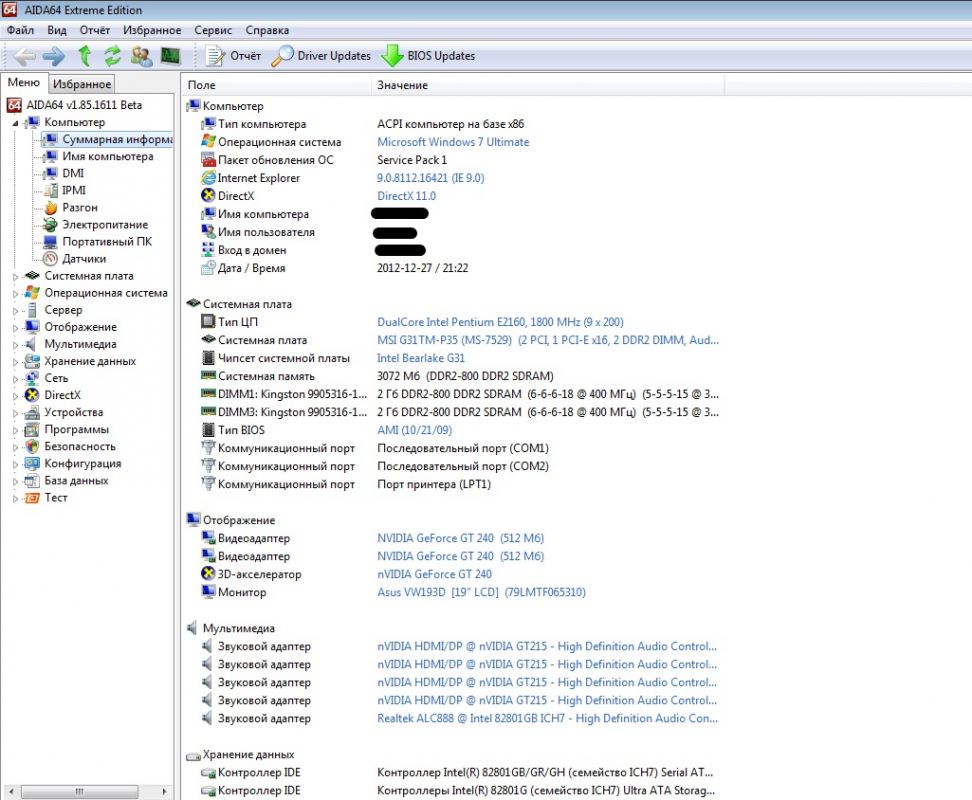Screen dimensions: 972x800
Task: Click the База данных tree icon
Action: (x=32, y=481)
